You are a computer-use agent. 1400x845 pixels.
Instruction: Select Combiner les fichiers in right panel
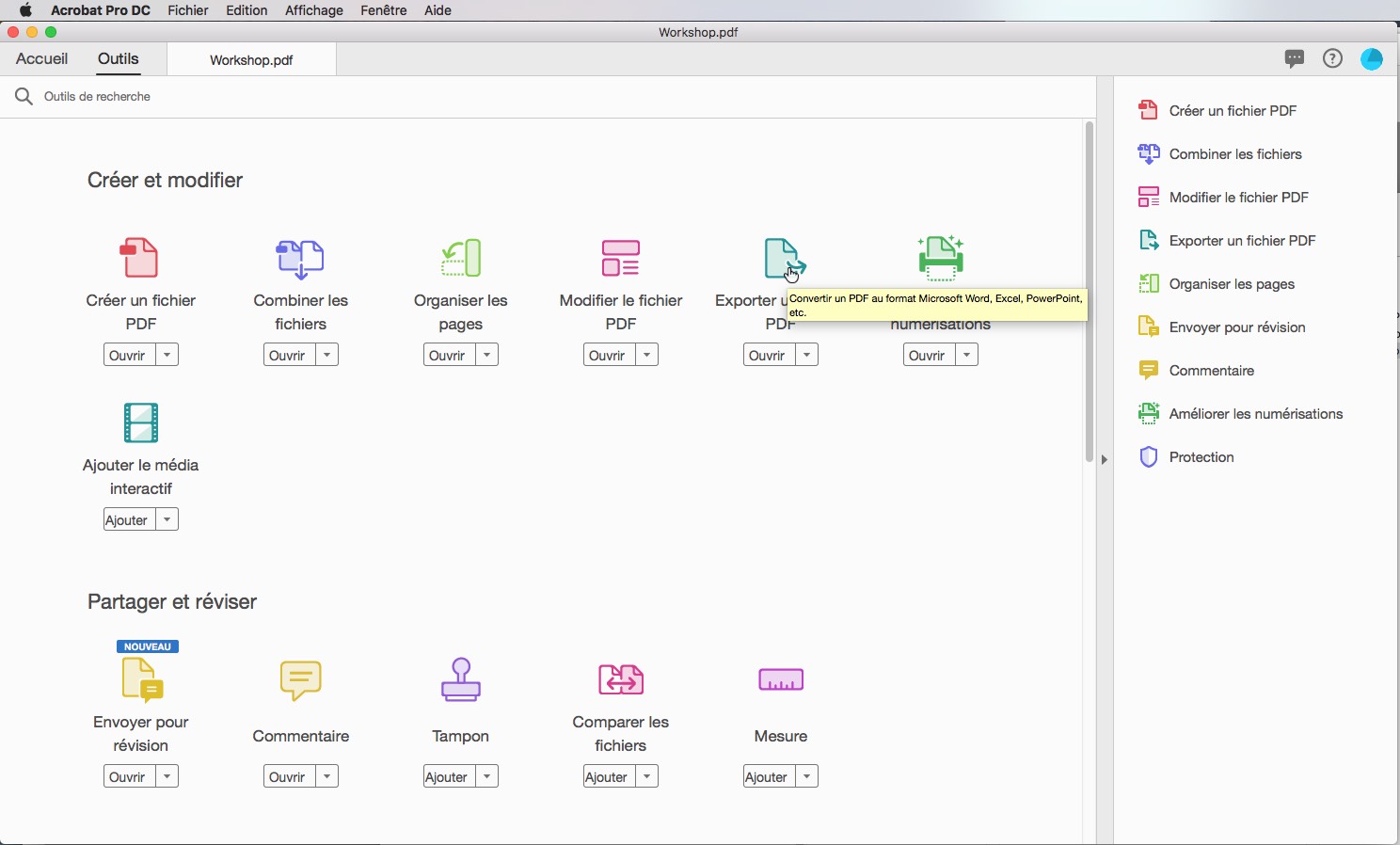click(1220, 153)
